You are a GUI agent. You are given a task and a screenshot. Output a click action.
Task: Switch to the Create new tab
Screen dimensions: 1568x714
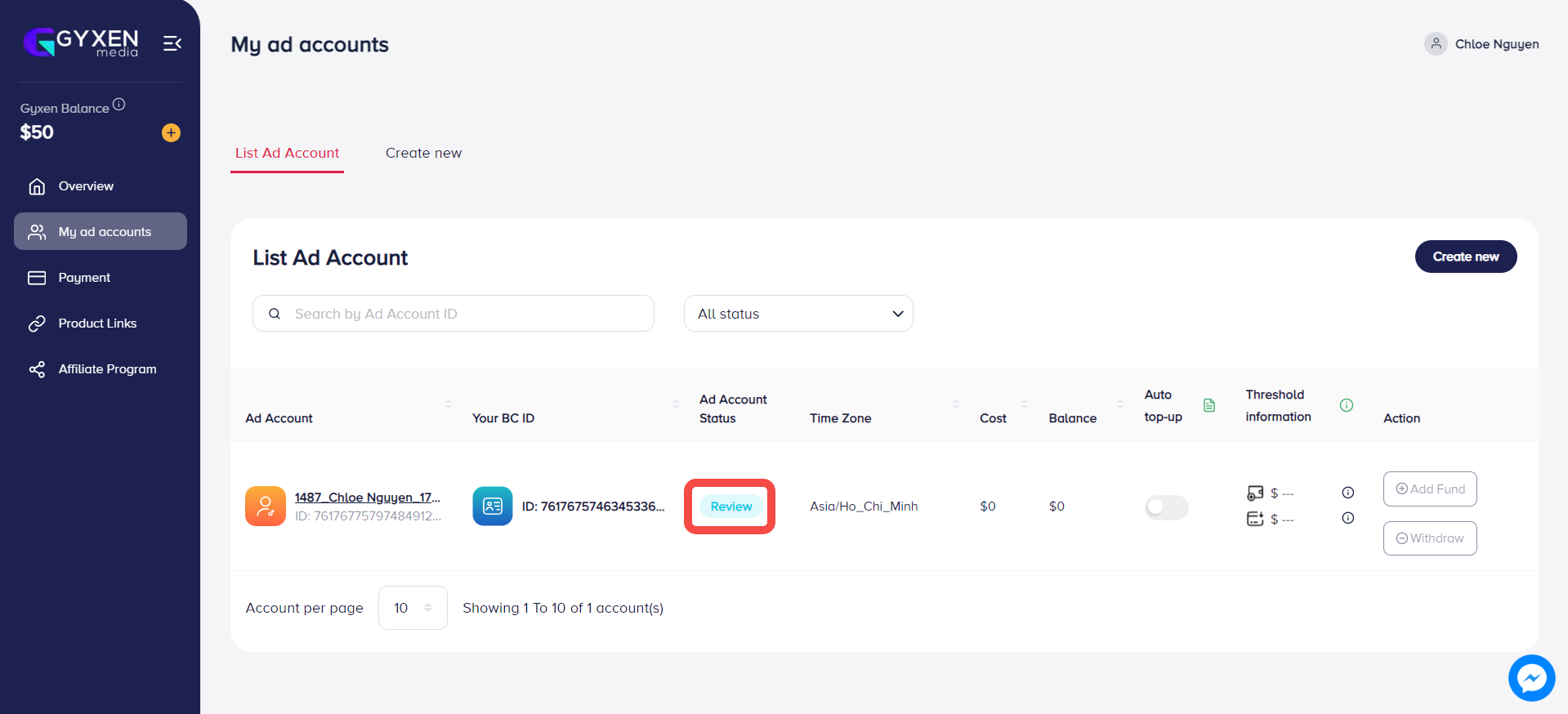point(423,153)
